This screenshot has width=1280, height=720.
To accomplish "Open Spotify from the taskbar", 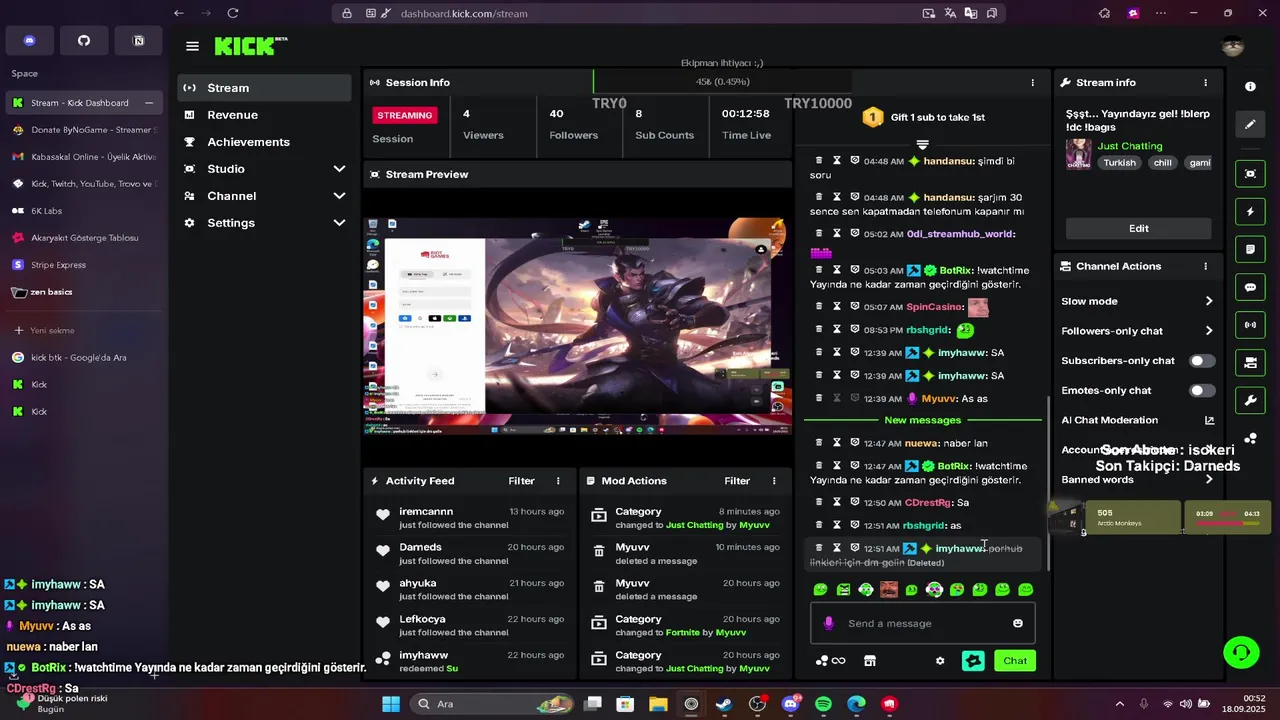I will [x=823, y=704].
